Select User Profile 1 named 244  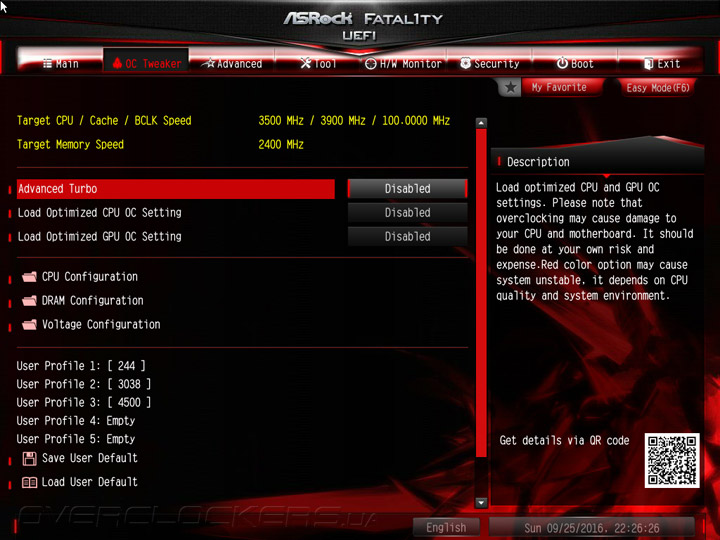tap(81, 366)
